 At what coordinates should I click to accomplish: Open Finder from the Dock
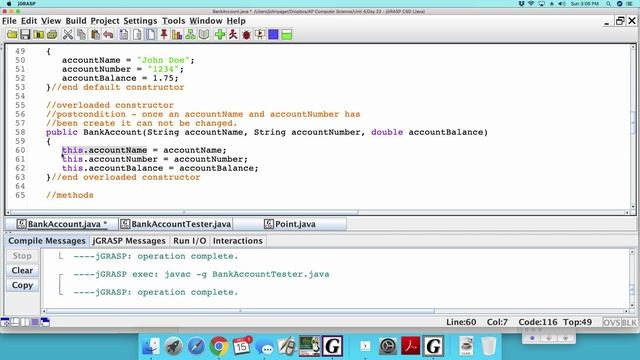click(x=151, y=347)
